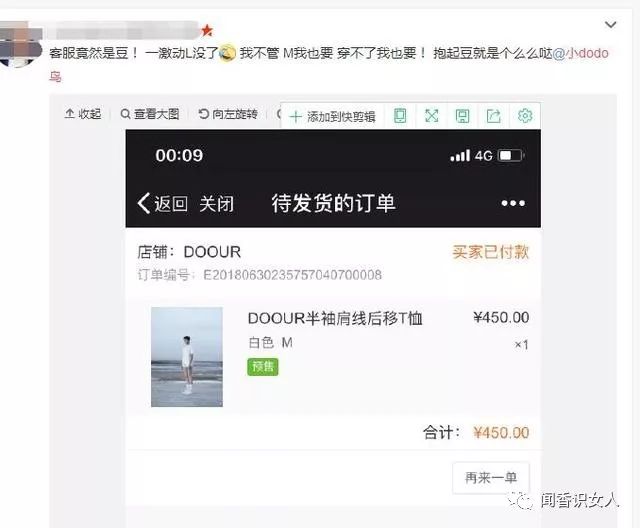
Task: Click the blurred user avatar
Action: (20, 45)
